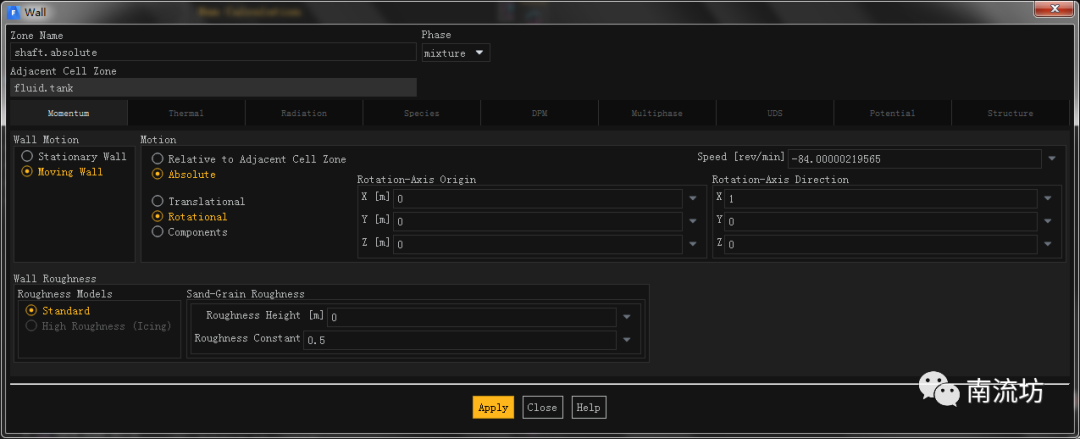Click the Rotation-Axis Direction X field
Image resolution: width=1080 pixels, height=439 pixels.
(x=881, y=198)
